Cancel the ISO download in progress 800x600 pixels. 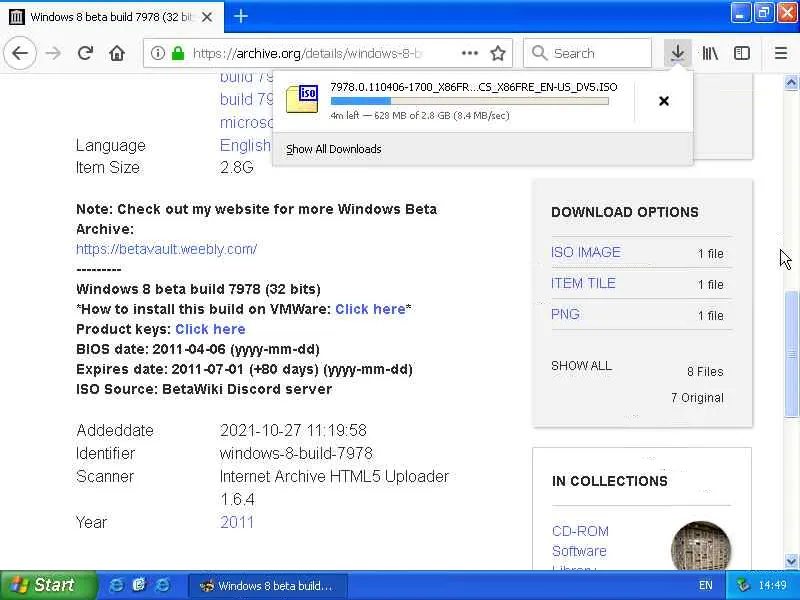click(664, 101)
